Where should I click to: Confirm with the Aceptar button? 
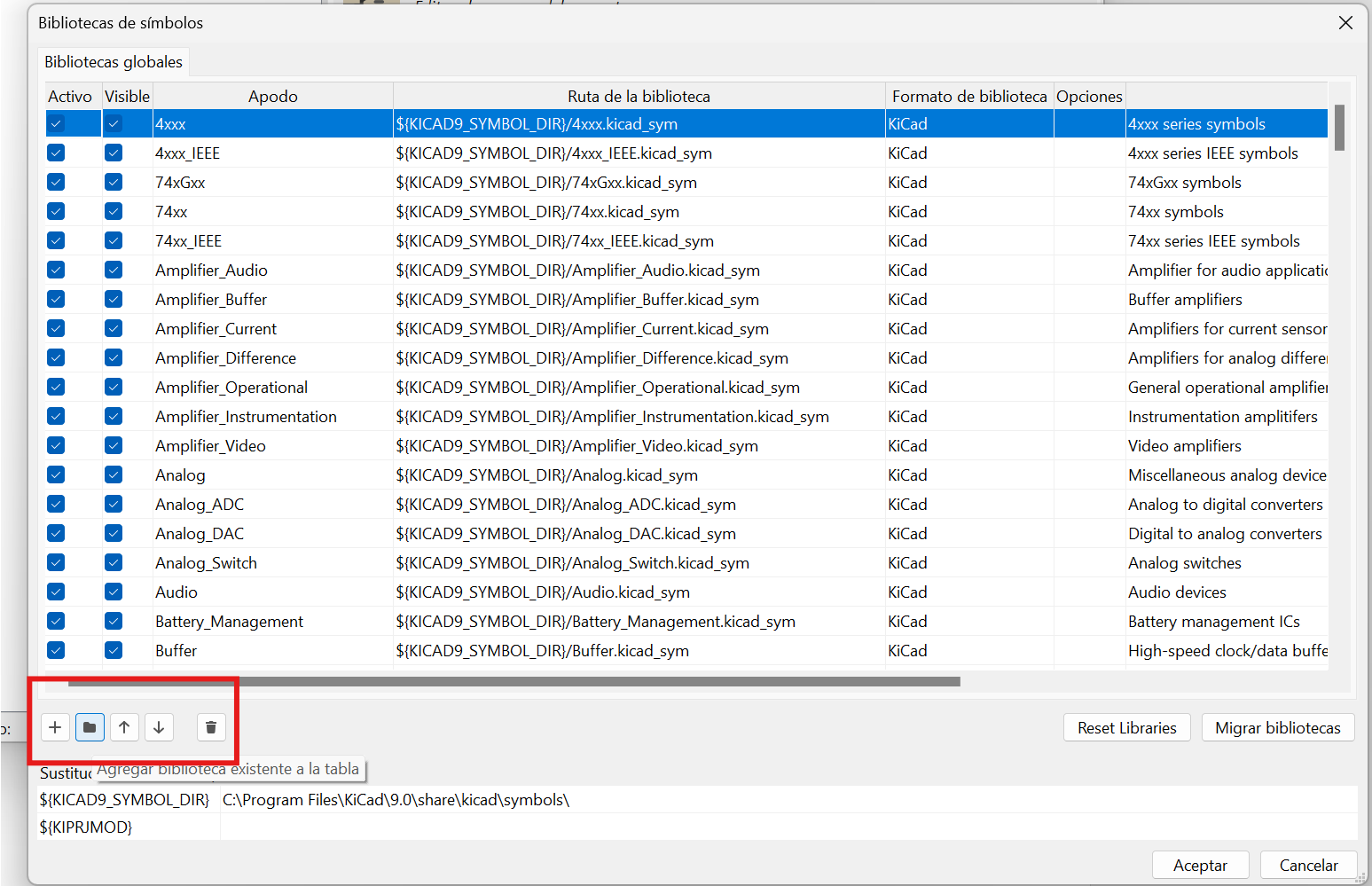[1201, 865]
